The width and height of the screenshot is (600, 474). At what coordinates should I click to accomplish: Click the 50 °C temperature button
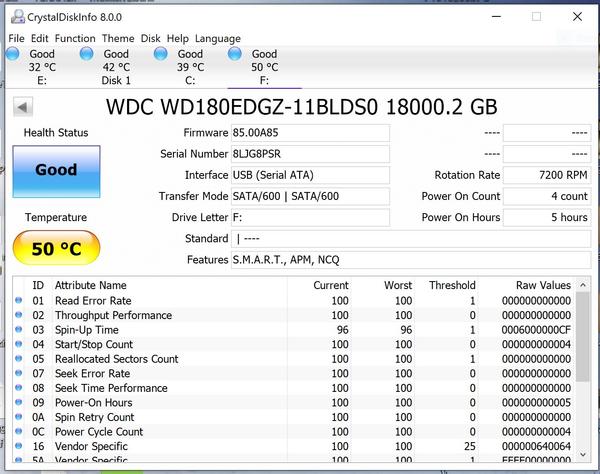coord(56,249)
